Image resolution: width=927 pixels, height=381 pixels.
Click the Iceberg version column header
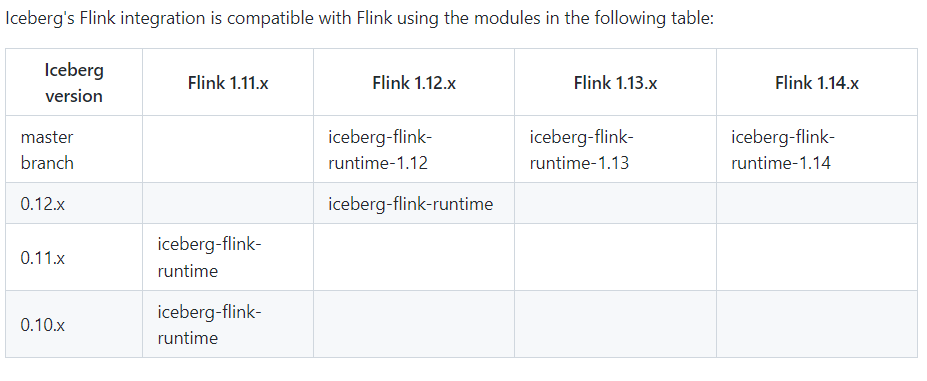(x=74, y=83)
